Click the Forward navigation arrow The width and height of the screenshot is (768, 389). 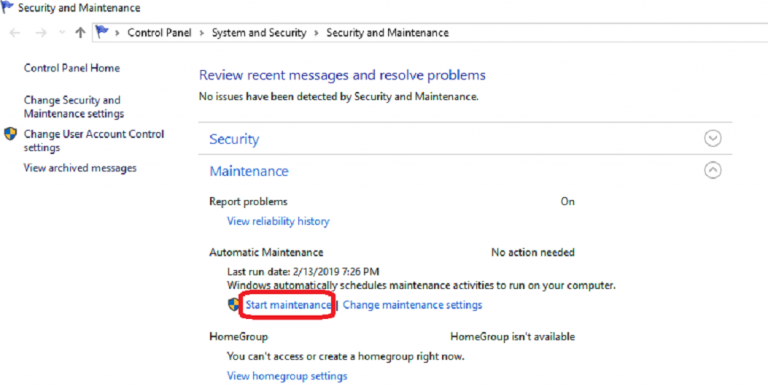tap(41, 33)
